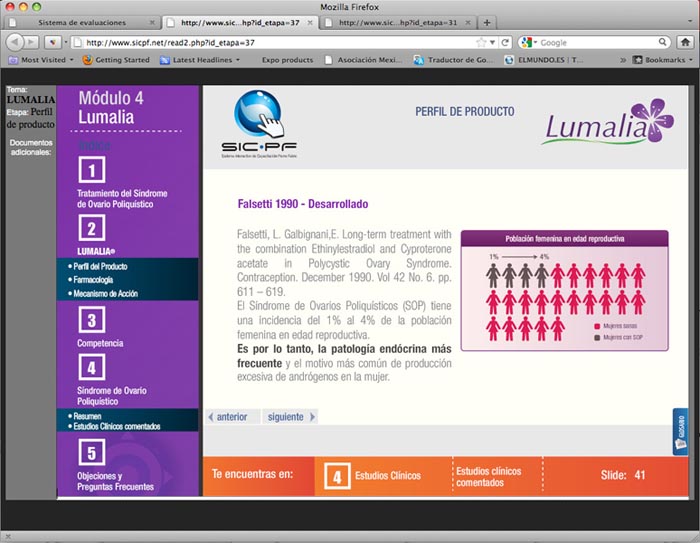Go to previous slide with anterior
700x543 pixels.
click(232, 417)
